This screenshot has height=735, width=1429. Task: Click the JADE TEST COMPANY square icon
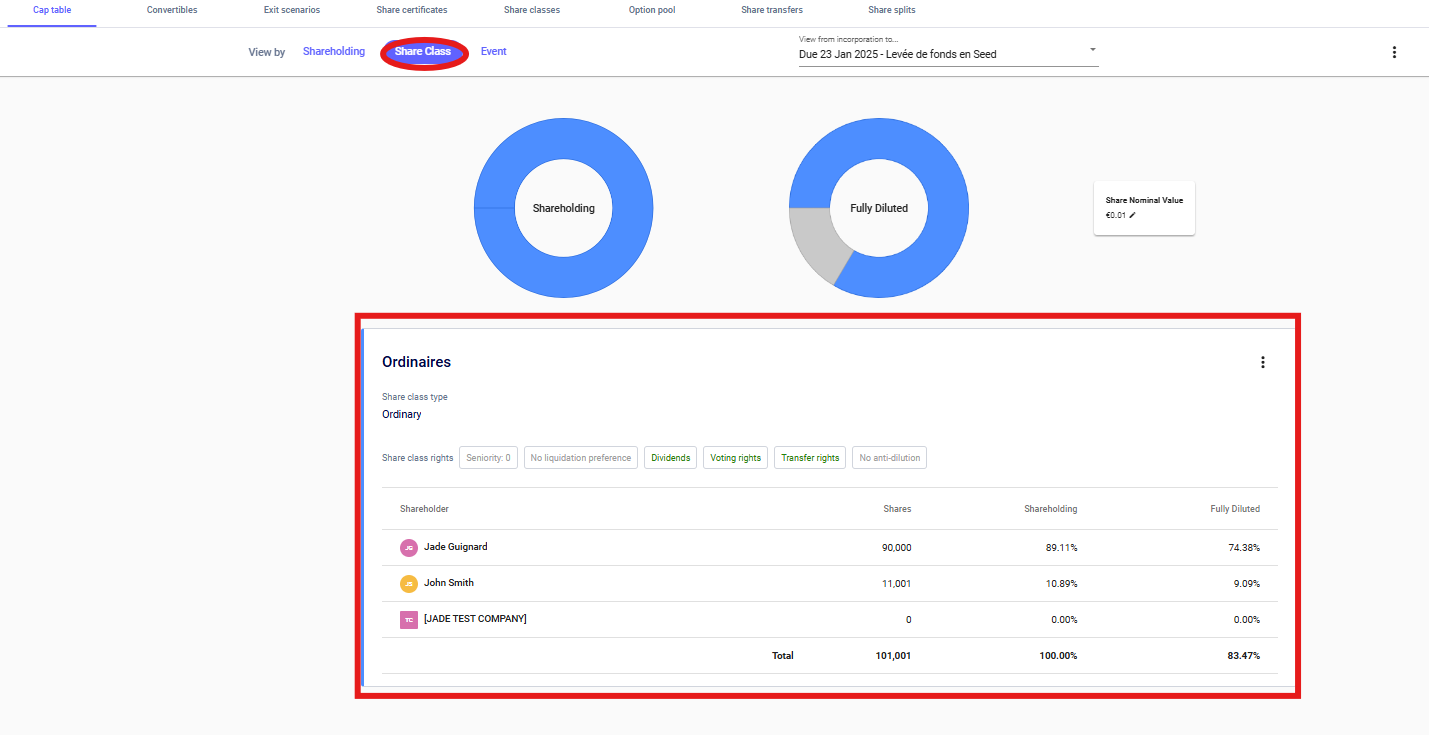click(408, 619)
